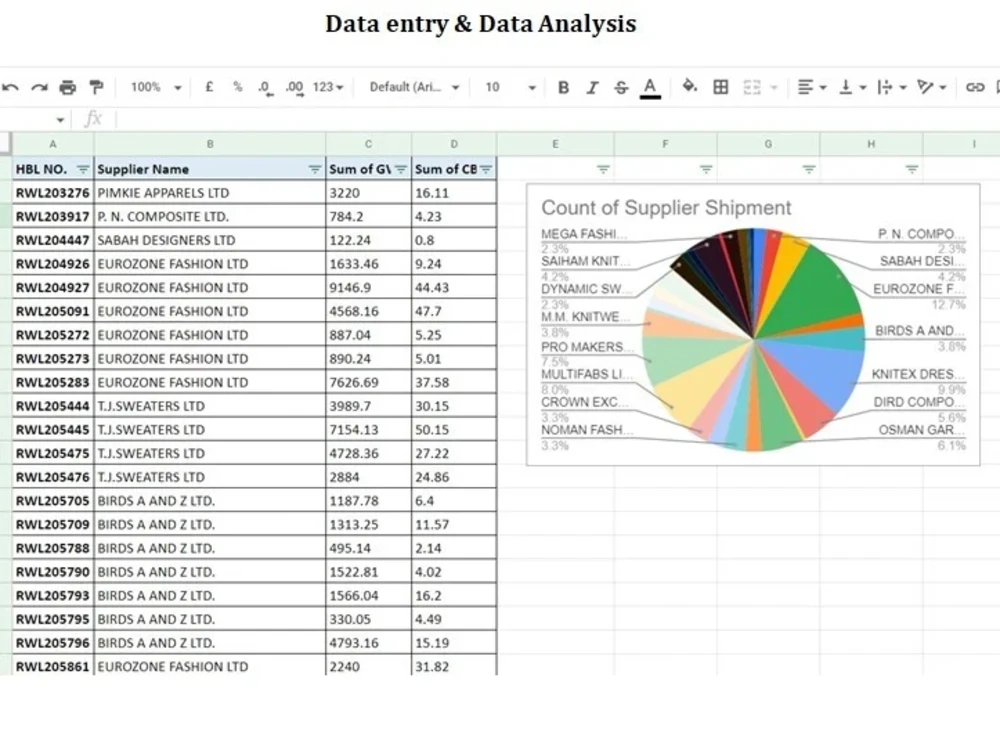Open filter on Supplier Name column
The image size is (1000, 750).
click(314, 169)
